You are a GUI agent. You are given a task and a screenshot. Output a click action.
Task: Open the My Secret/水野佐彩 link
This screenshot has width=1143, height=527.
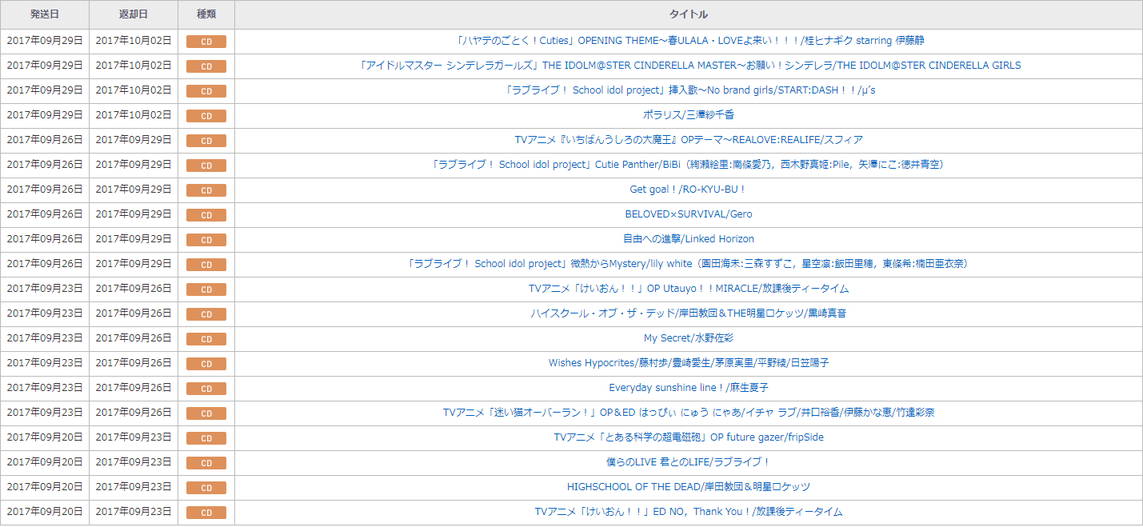pos(688,338)
